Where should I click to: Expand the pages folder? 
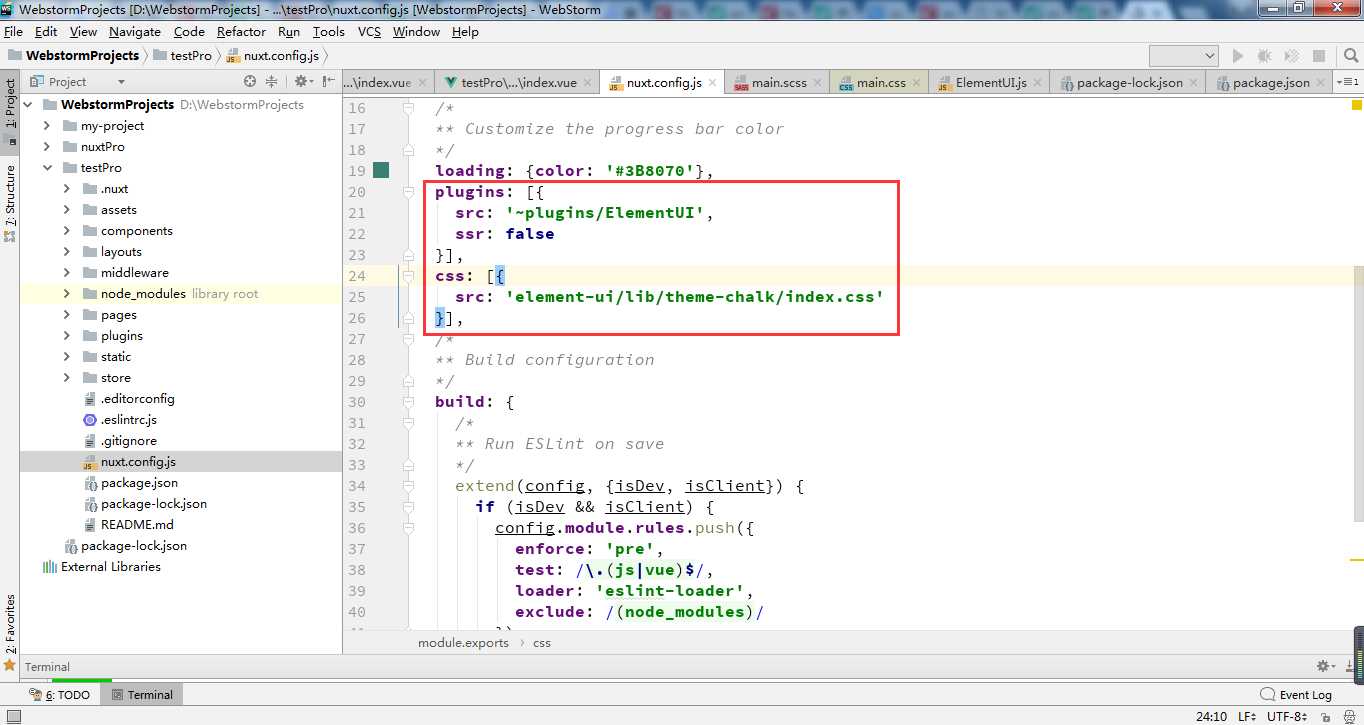[67, 314]
